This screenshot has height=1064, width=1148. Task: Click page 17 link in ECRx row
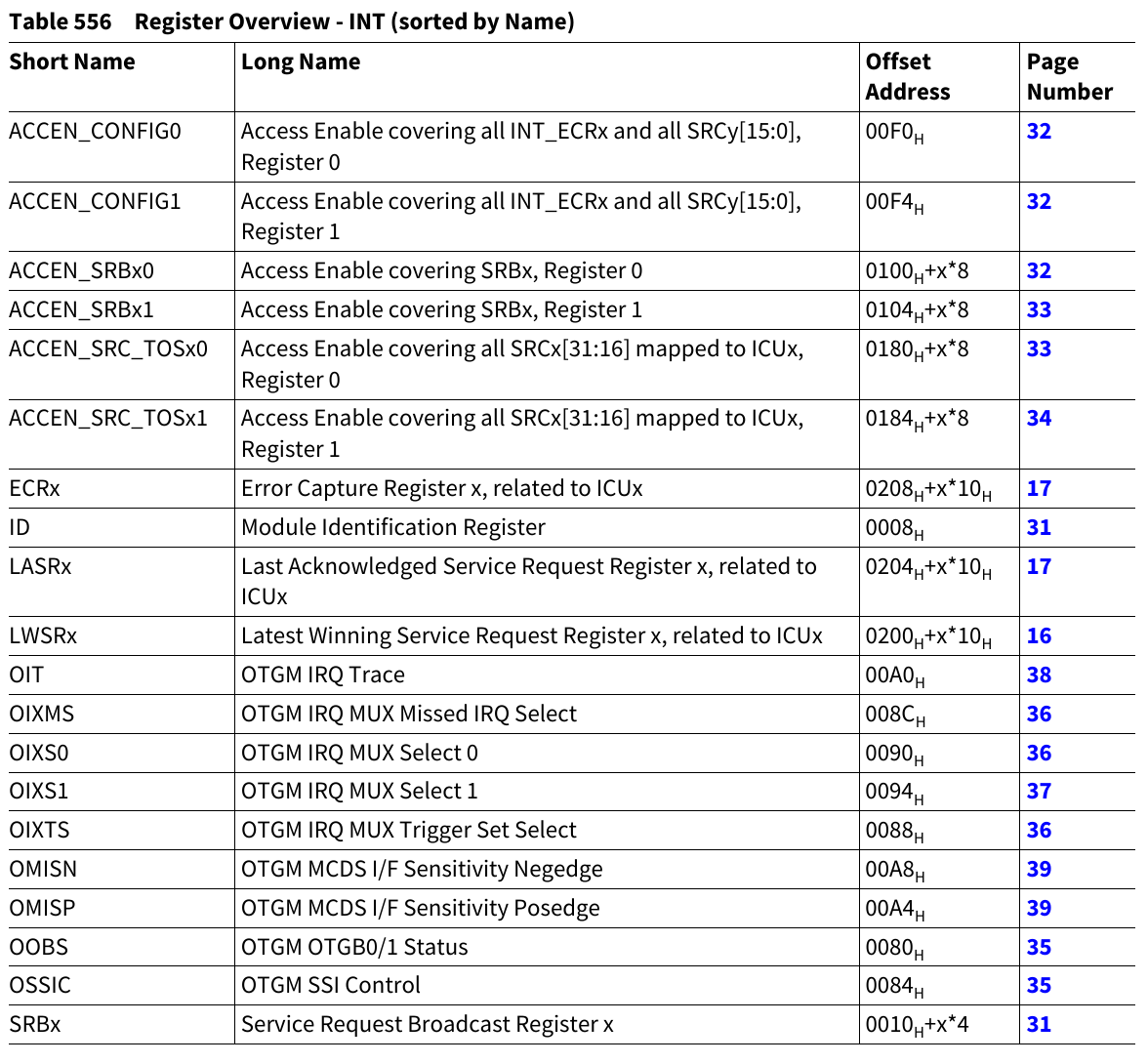1039,489
